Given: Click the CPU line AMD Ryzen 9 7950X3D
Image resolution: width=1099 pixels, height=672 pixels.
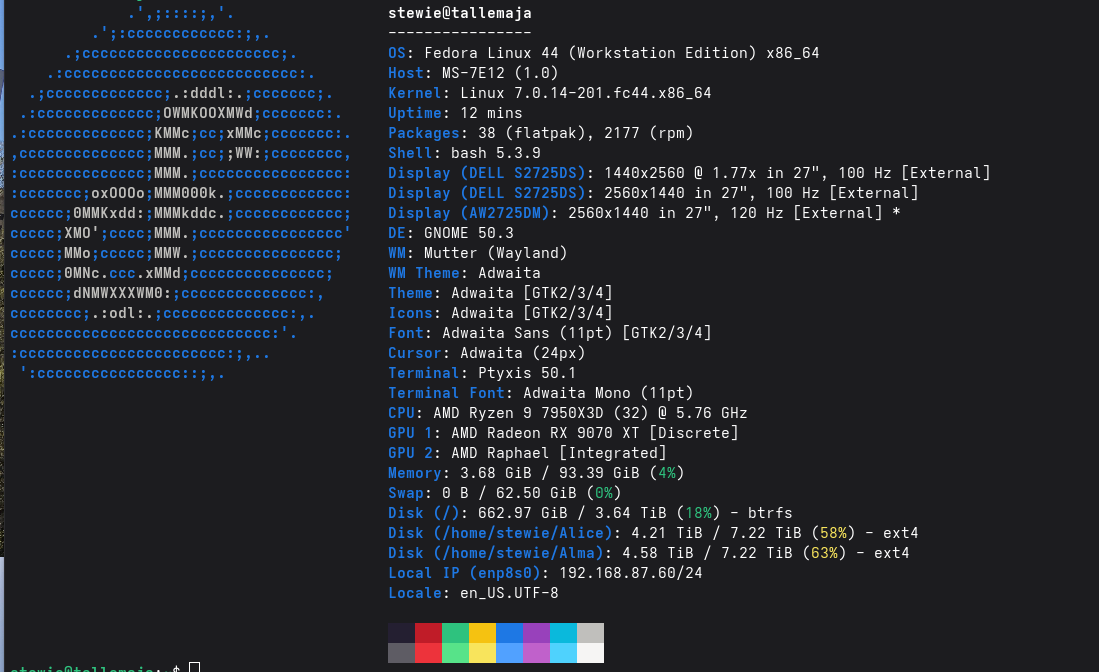Looking at the screenshot, I should 568,413.
